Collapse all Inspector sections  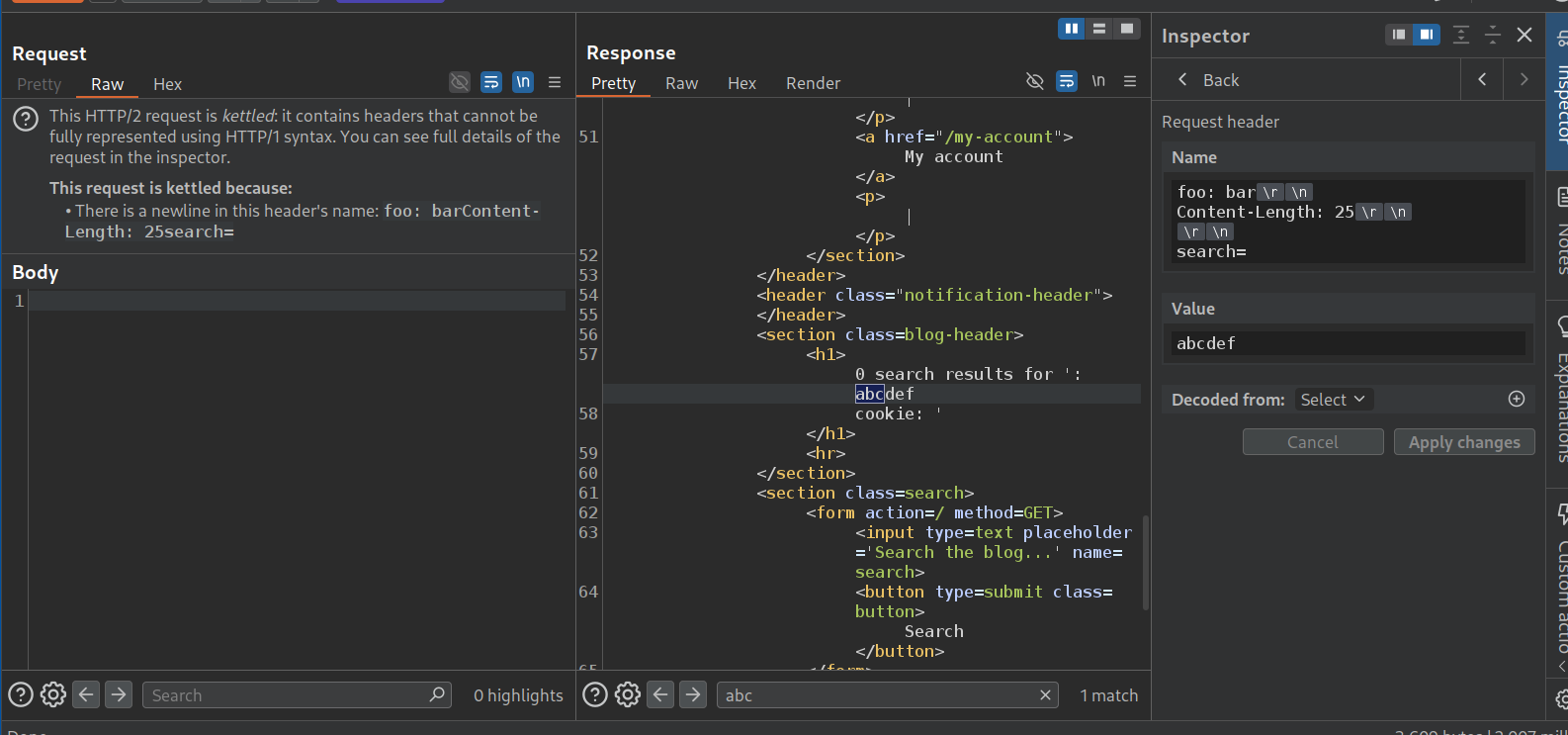1493,36
